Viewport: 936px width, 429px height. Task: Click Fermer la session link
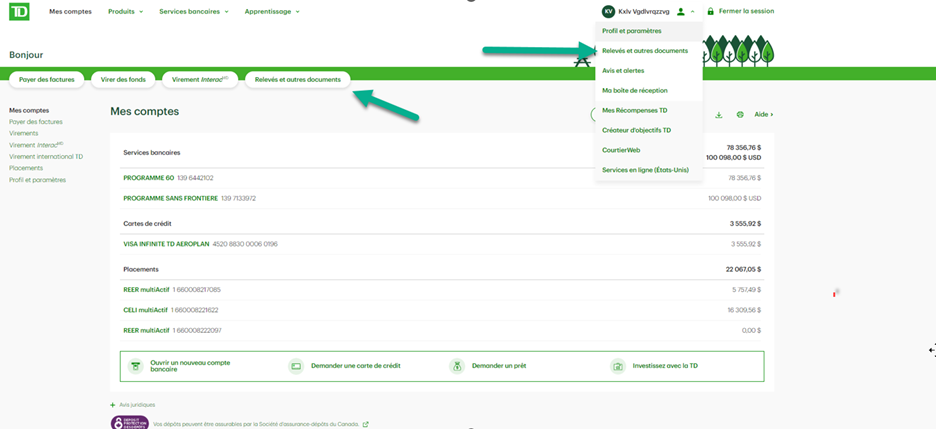[x=746, y=11]
